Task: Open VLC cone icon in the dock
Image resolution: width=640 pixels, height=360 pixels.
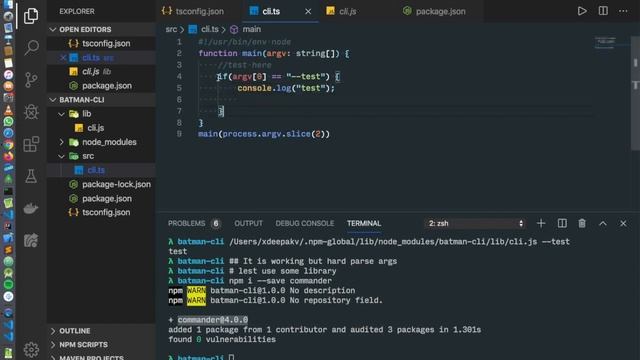Action: click(8, 110)
